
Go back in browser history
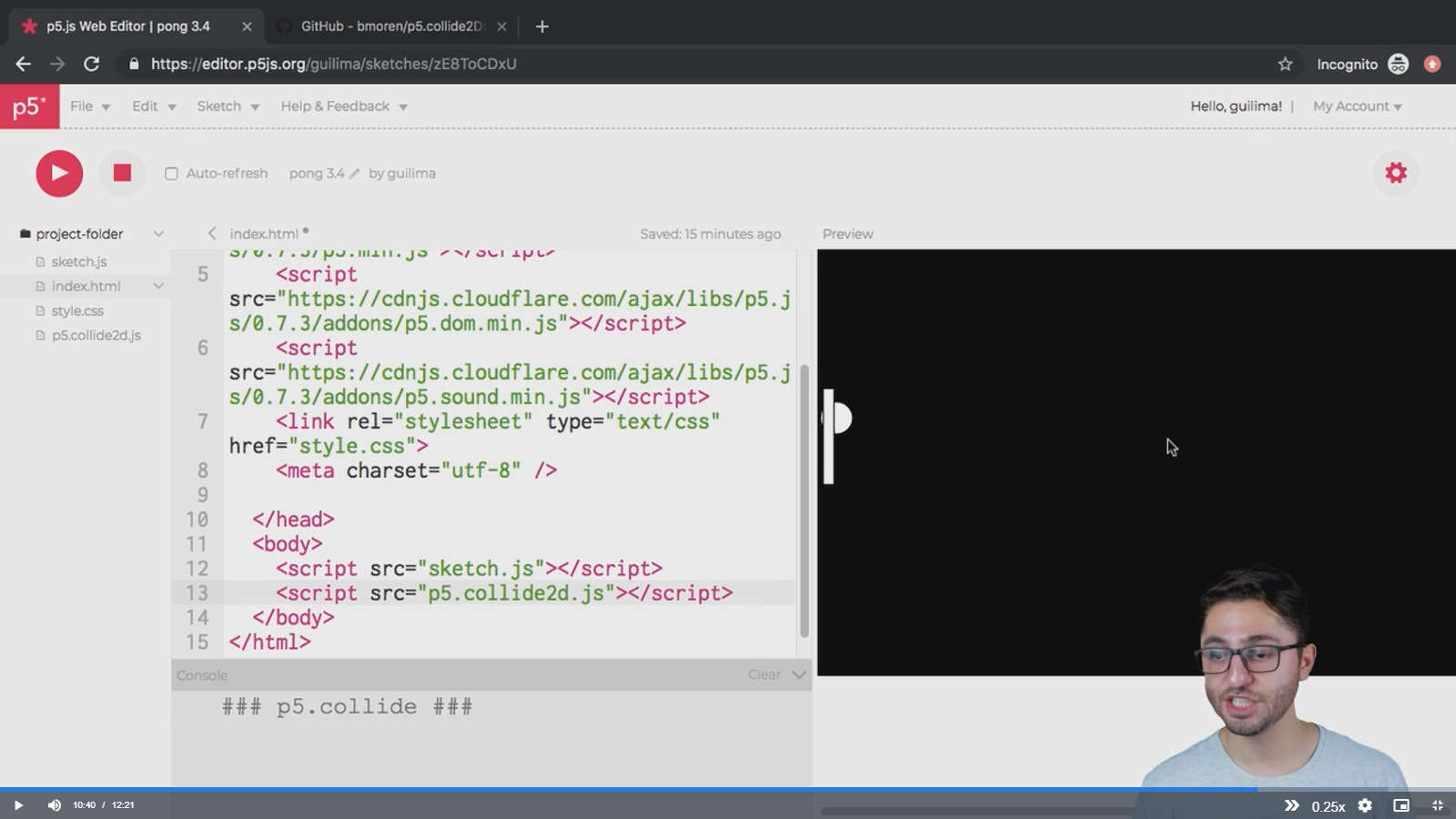tap(23, 64)
